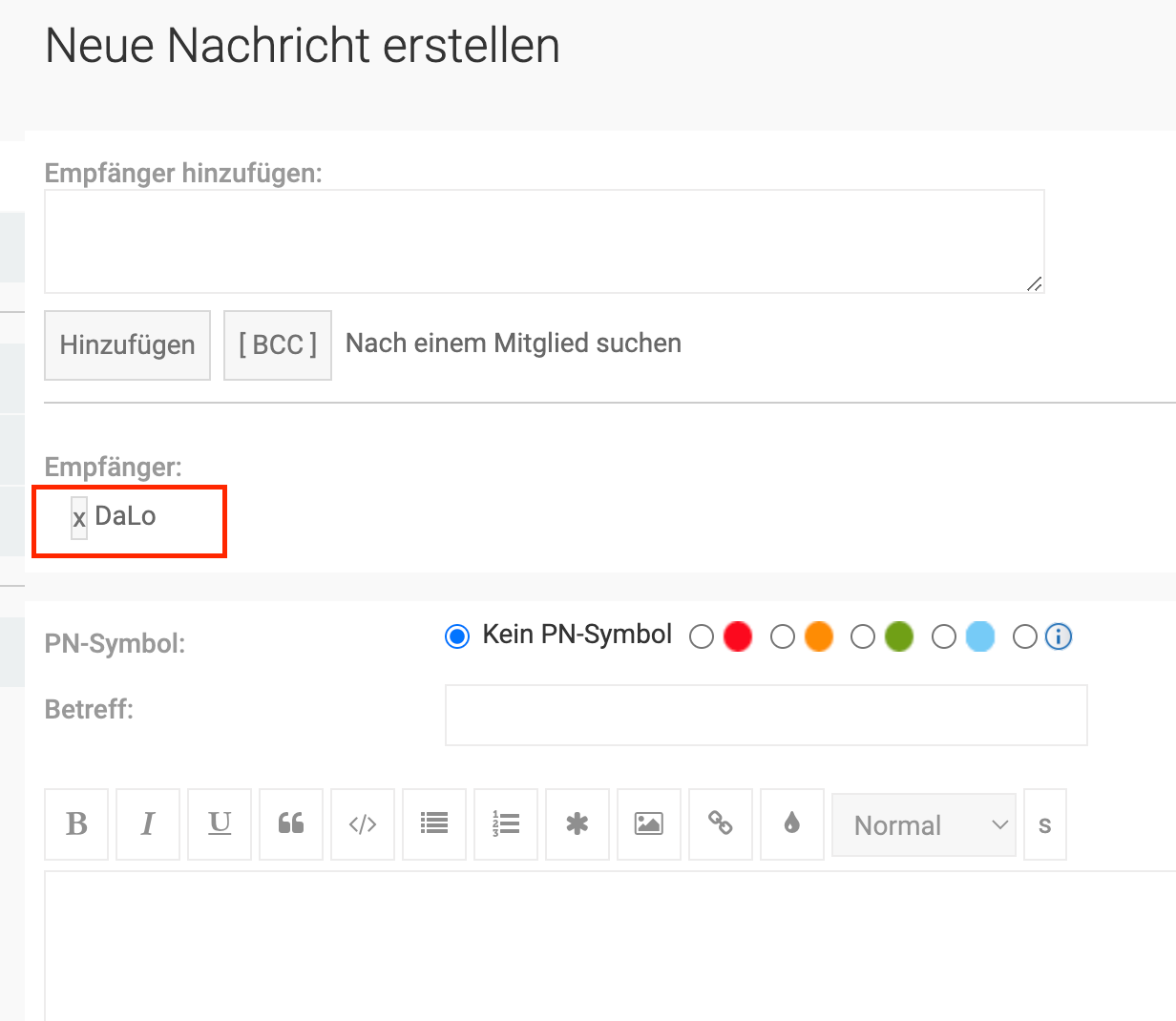This screenshot has height=1021, width=1176.
Task: Click the [BCC] button
Action: [x=278, y=345]
